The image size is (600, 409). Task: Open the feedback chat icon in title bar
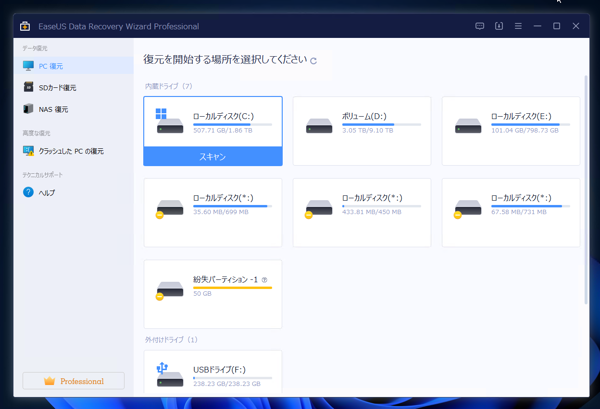(x=479, y=26)
